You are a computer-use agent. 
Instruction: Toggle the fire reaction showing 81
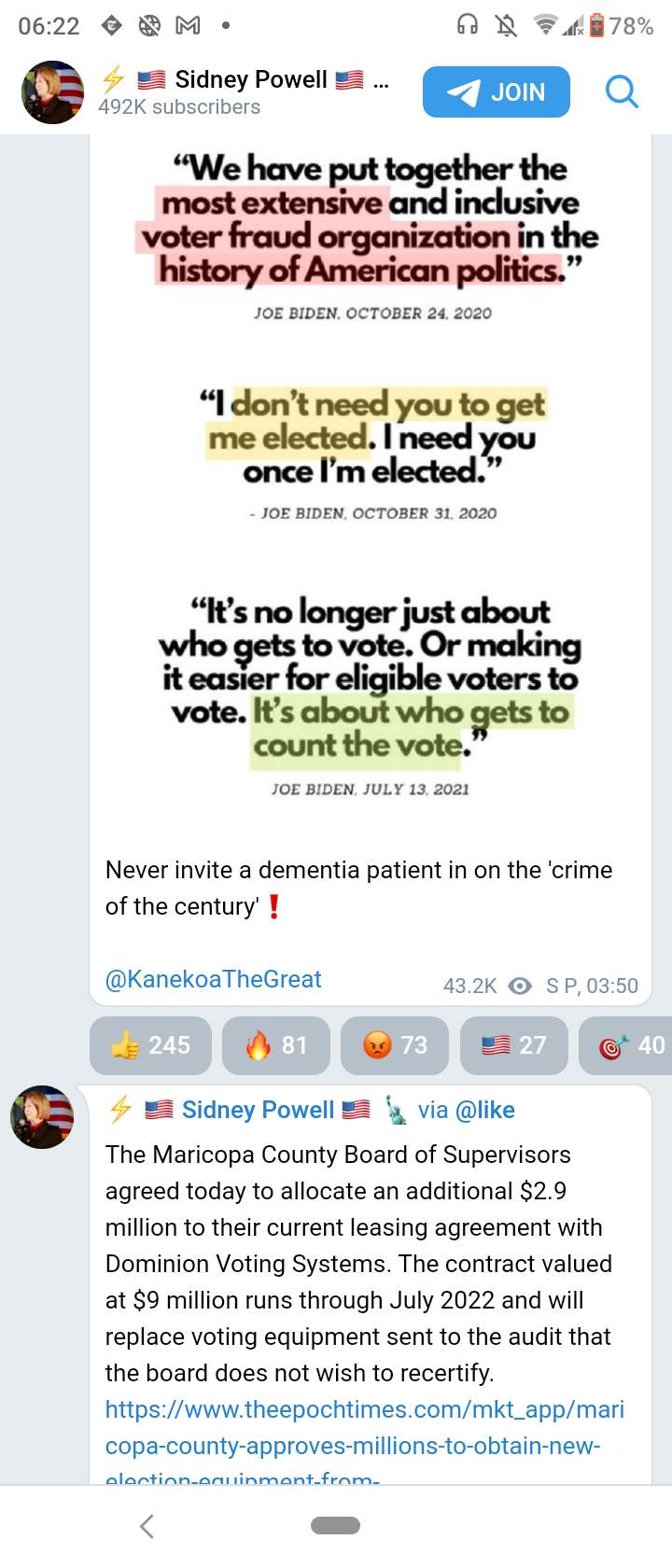(x=276, y=1045)
